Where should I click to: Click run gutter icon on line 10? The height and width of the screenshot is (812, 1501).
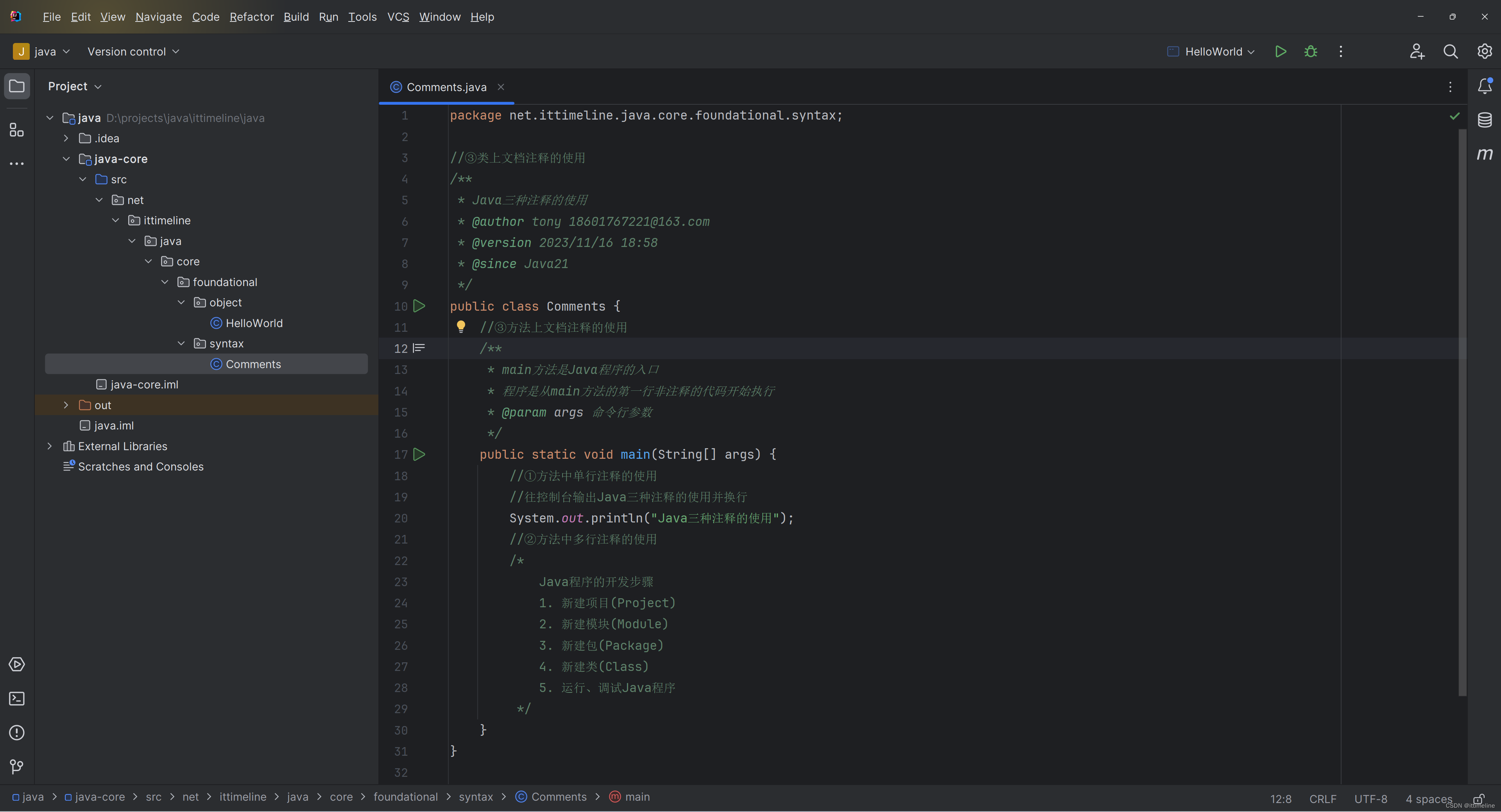coord(419,306)
